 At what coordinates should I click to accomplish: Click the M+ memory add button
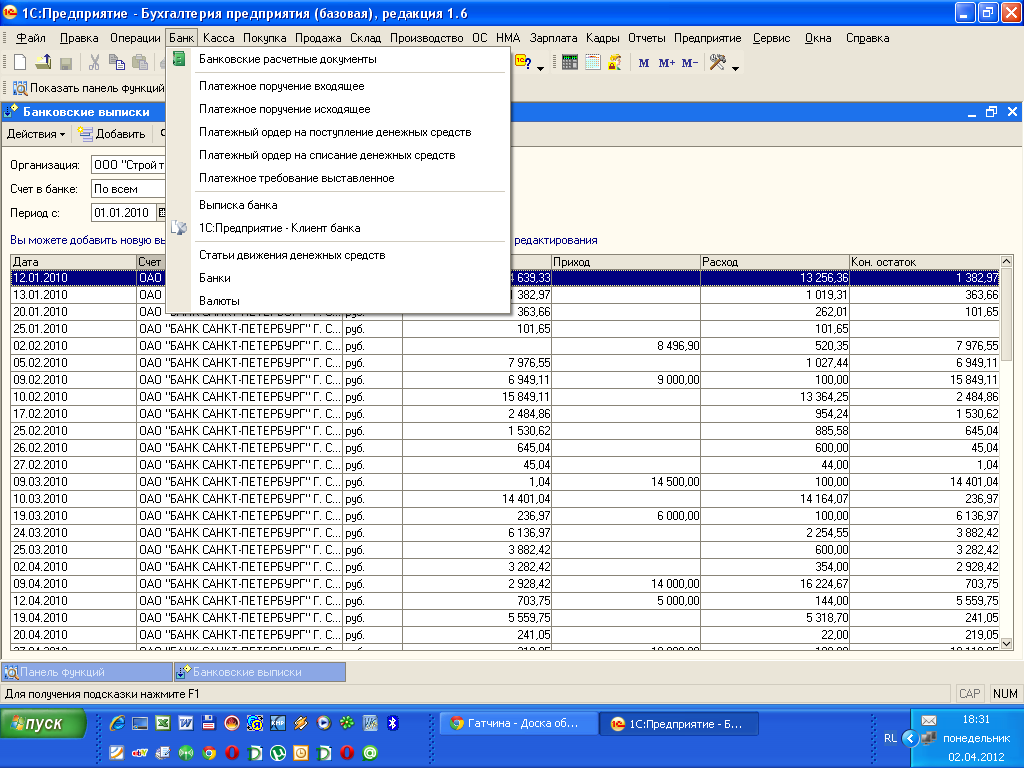click(667, 63)
